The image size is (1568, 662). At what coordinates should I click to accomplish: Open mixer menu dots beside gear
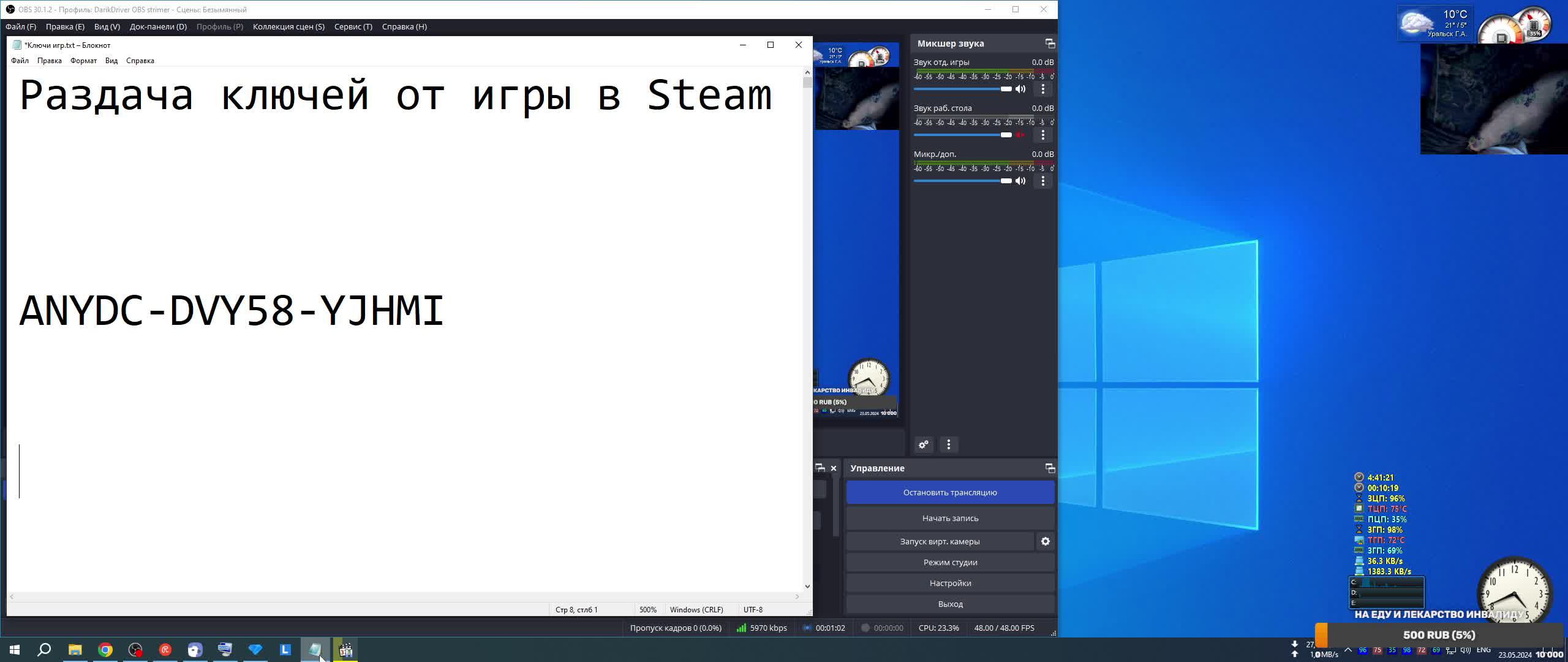[x=949, y=444]
